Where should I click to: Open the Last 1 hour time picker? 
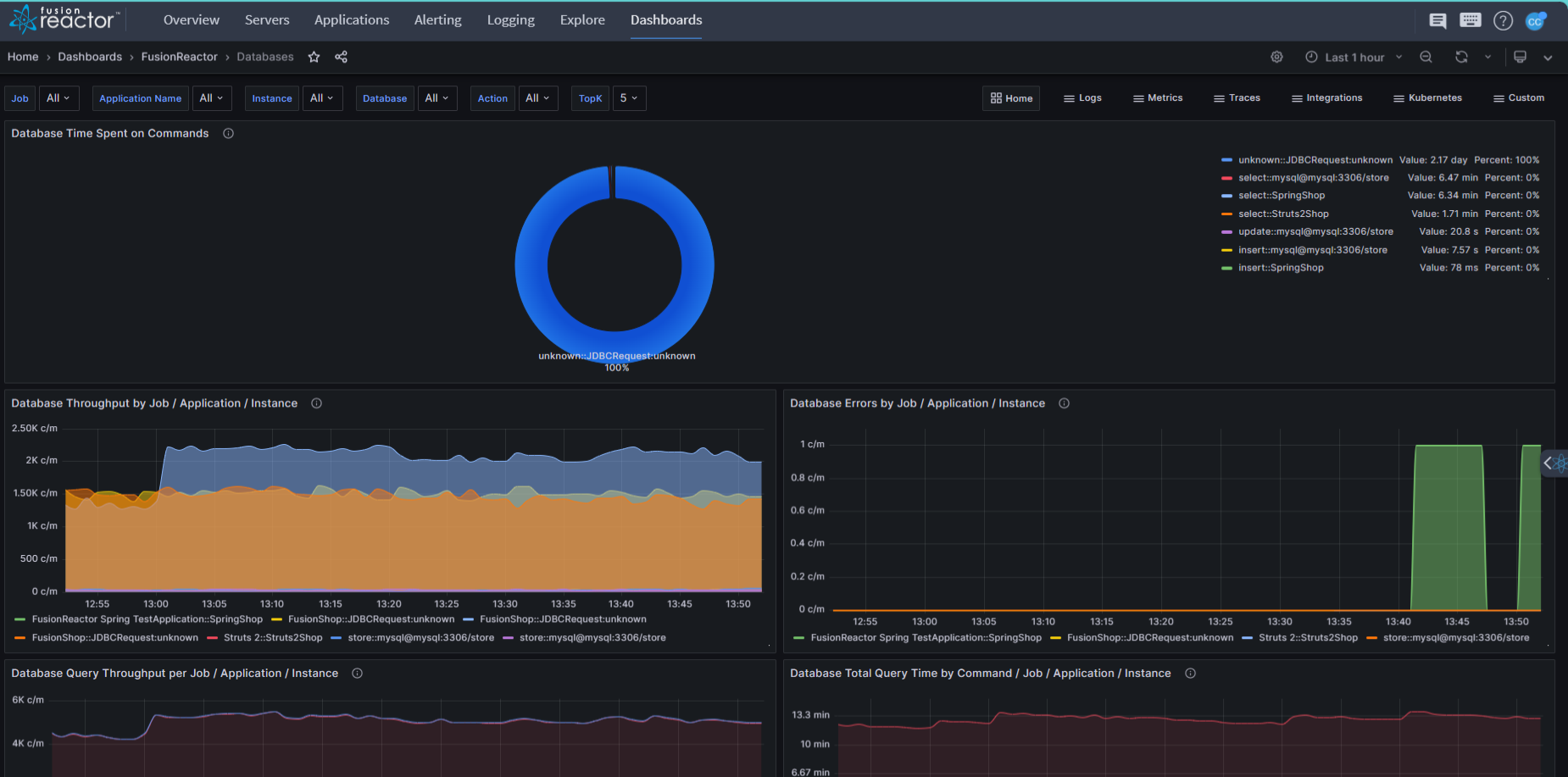coord(1354,57)
